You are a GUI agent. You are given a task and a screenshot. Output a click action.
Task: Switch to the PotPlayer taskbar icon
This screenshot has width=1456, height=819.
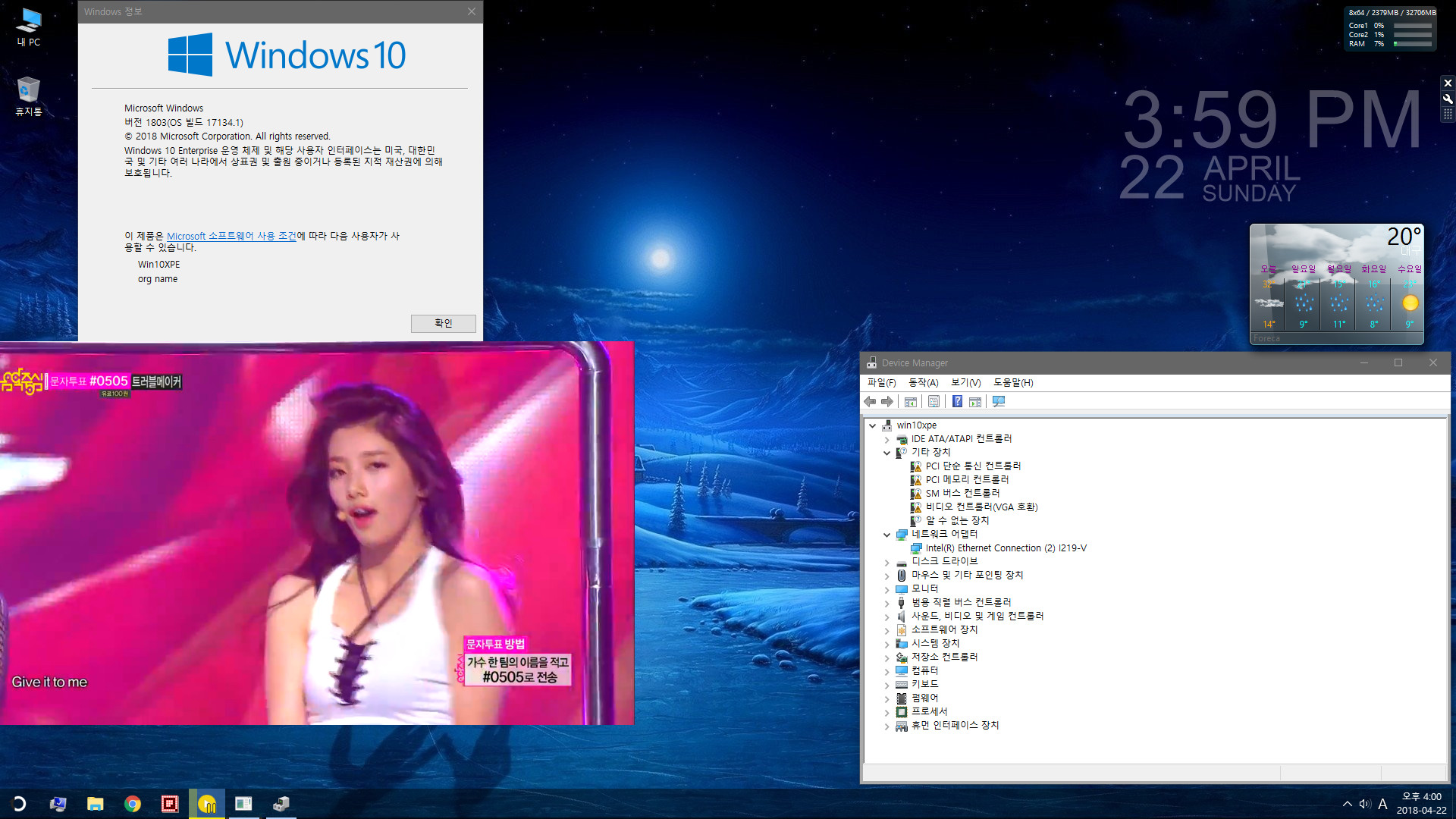click(x=207, y=804)
